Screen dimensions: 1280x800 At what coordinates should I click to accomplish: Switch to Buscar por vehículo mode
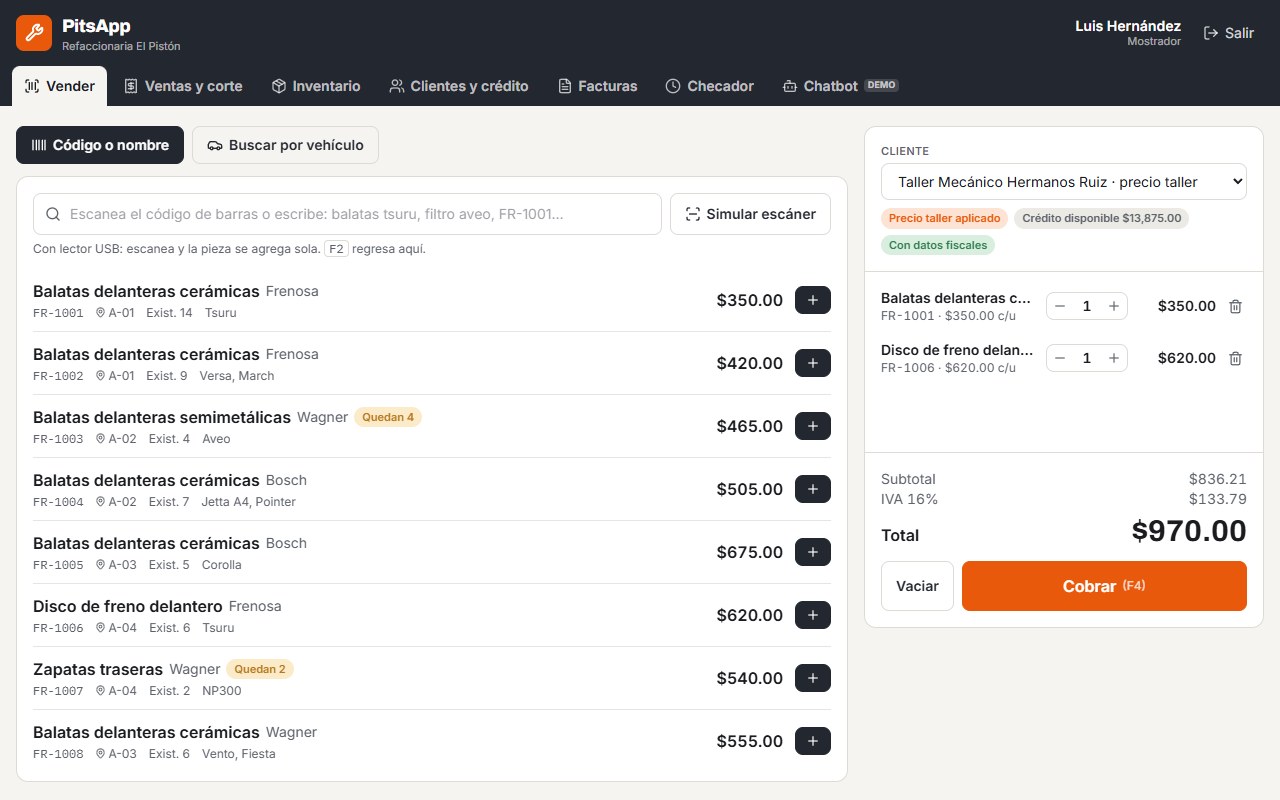(285, 145)
